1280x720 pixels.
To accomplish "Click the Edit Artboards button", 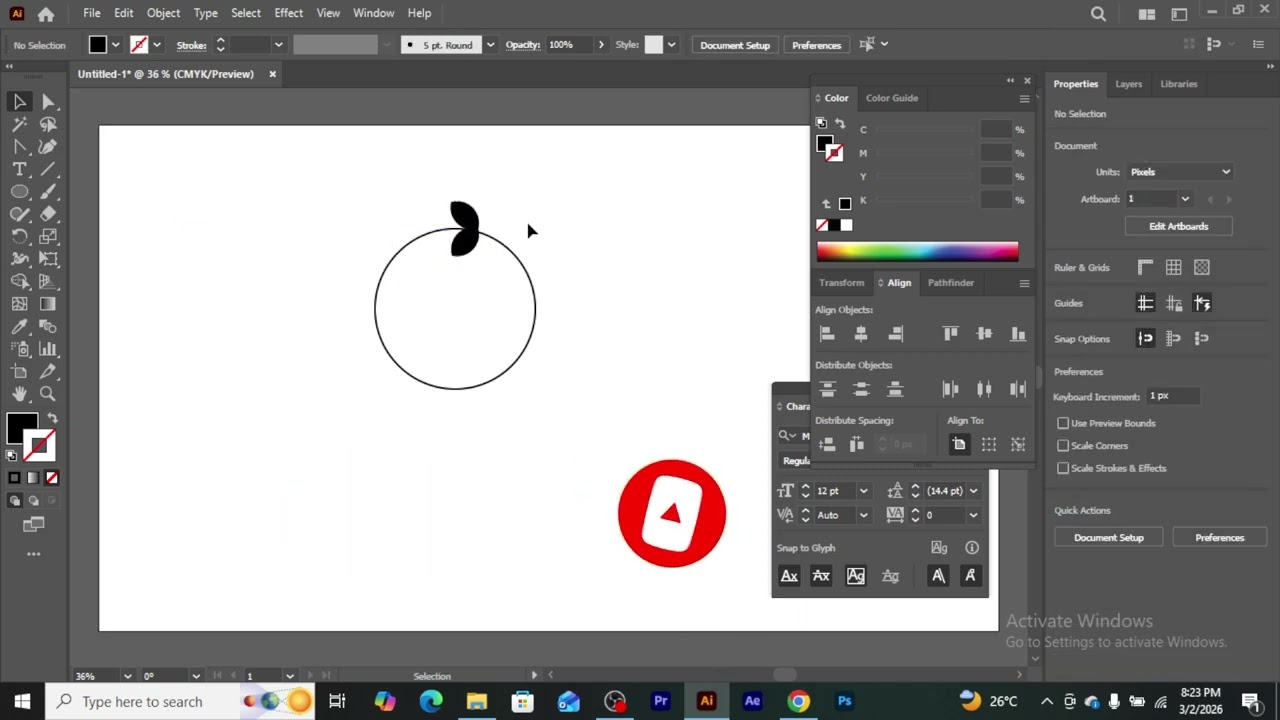I will click(x=1179, y=226).
